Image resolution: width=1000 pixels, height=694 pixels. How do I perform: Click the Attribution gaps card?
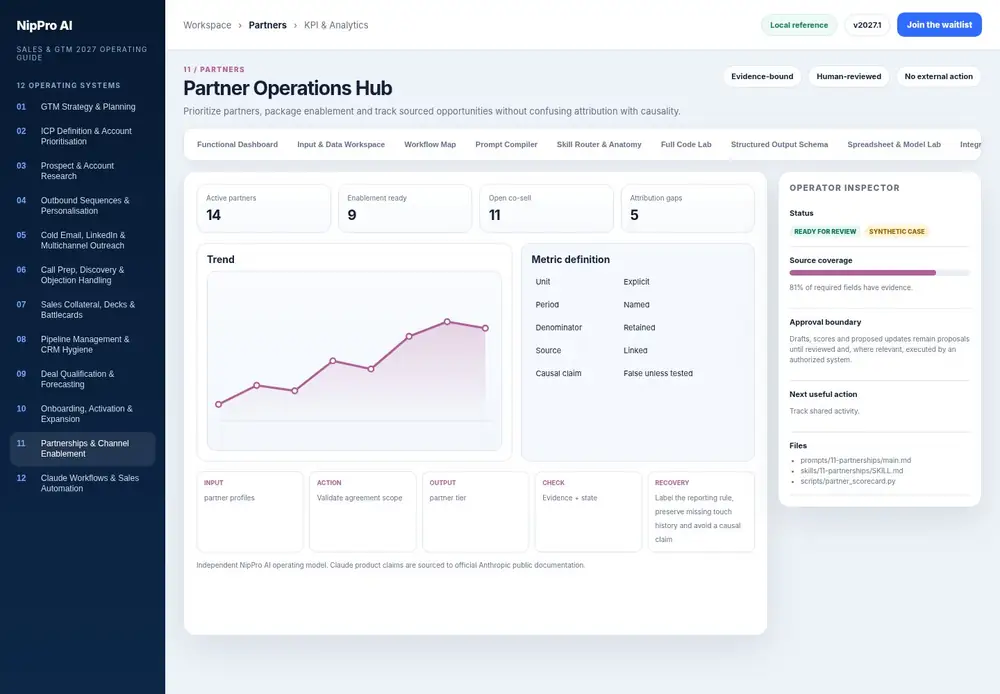point(688,209)
